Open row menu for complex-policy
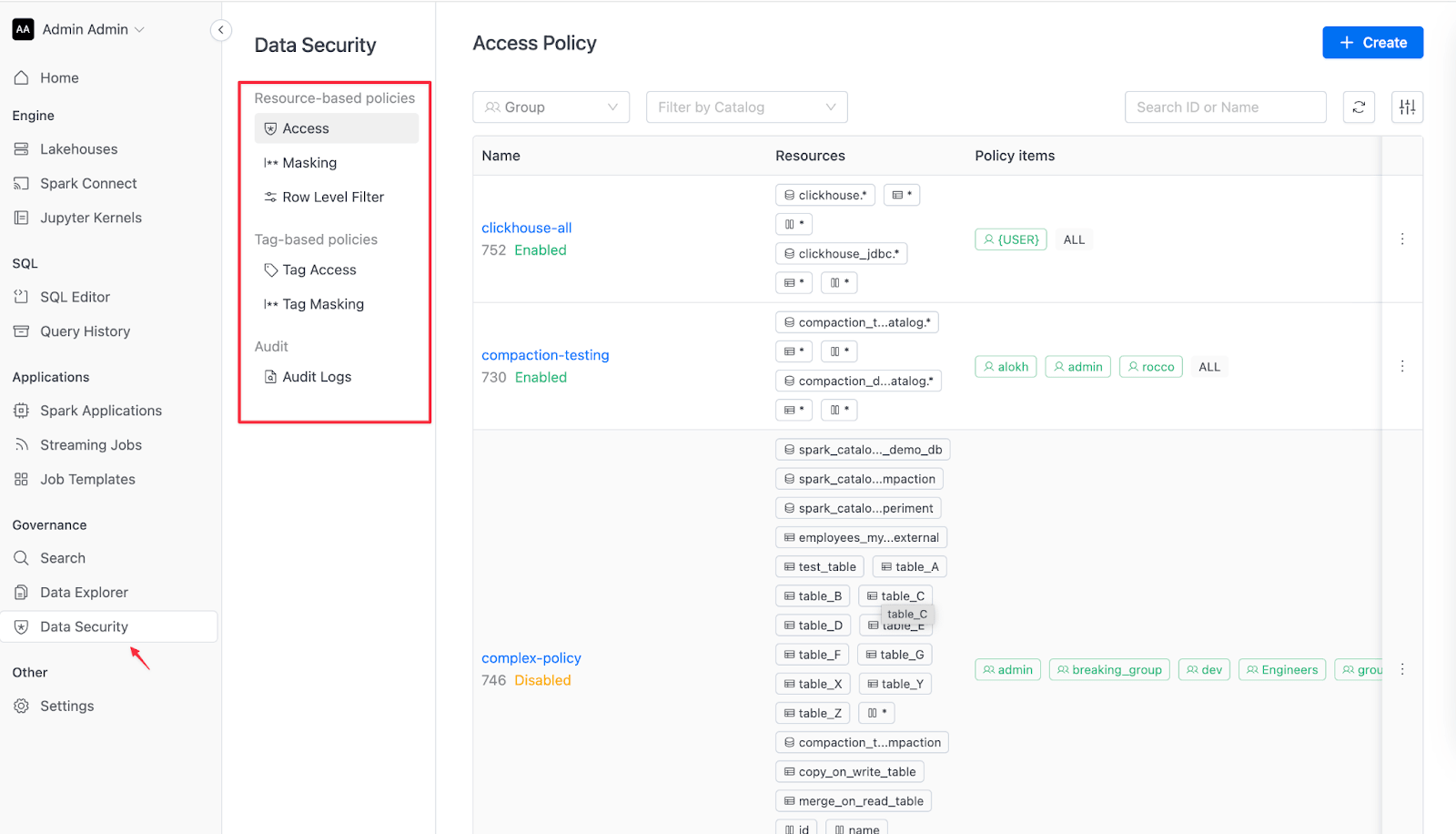This screenshot has width=1456, height=834. coord(1402,669)
